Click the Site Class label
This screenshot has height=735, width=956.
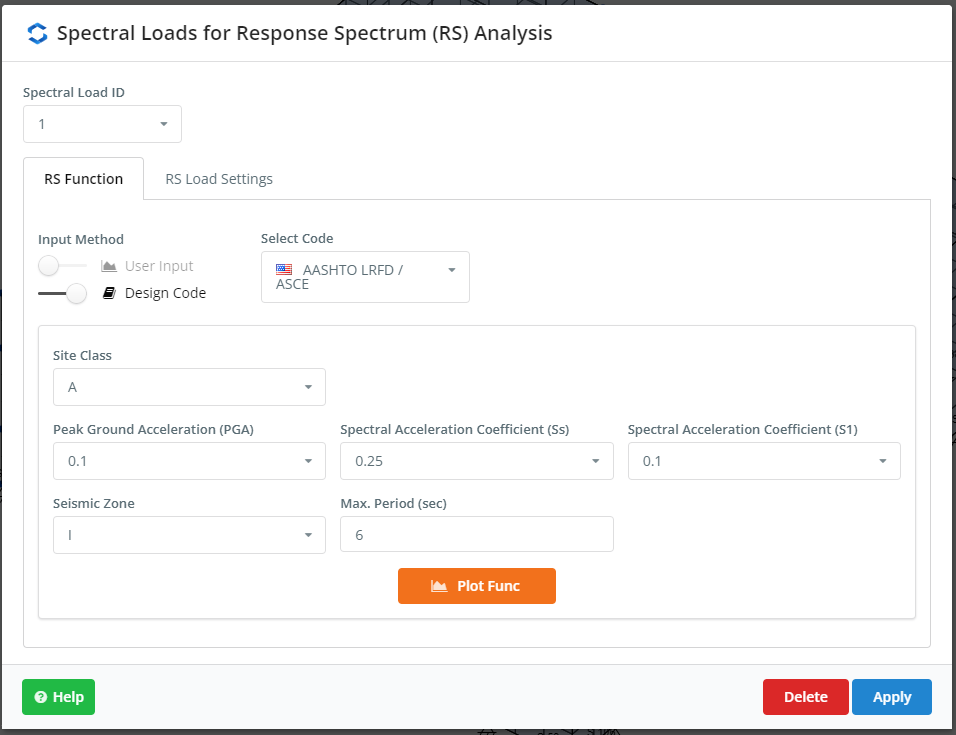pyautogui.click(x=82, y=355)
